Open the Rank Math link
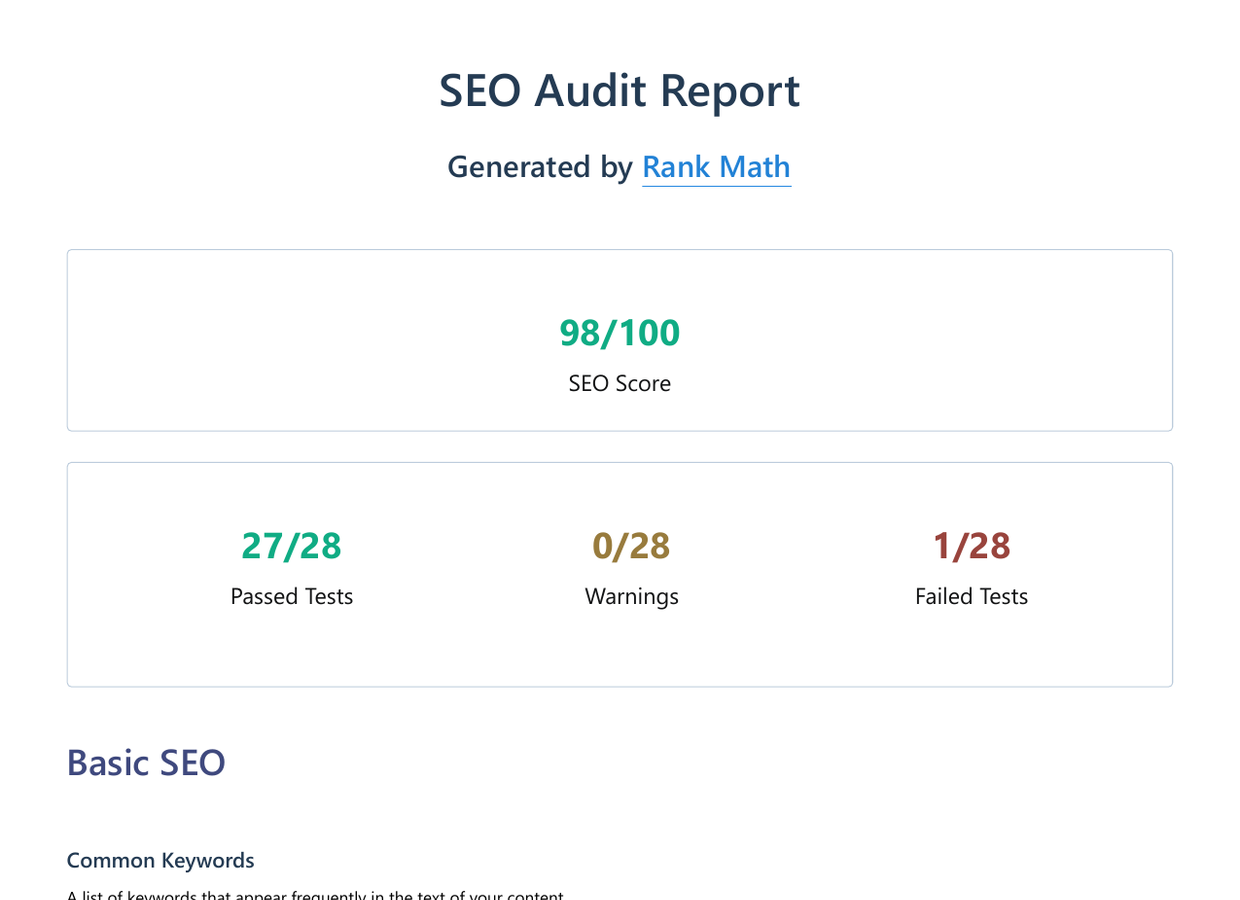This screenshot has height=900, width=1240. coord(716,167)
